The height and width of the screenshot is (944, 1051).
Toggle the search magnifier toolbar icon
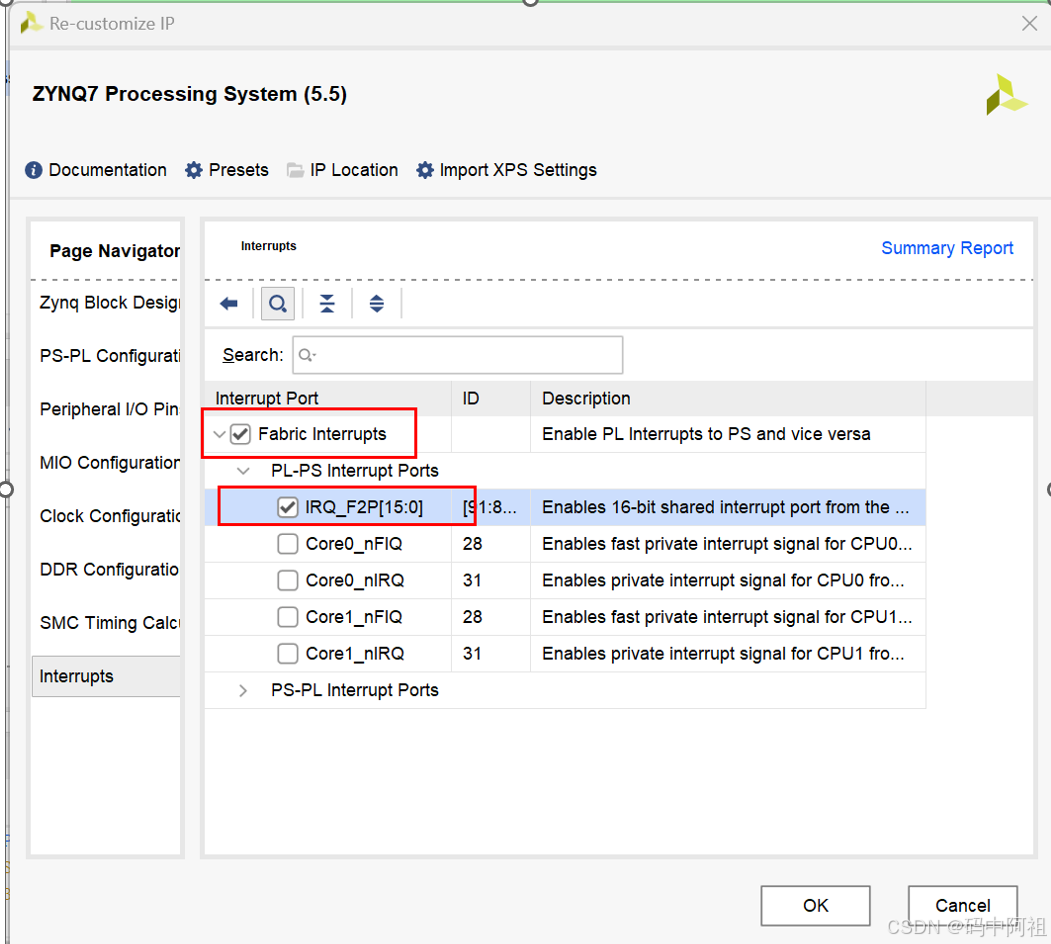[277, 304]
